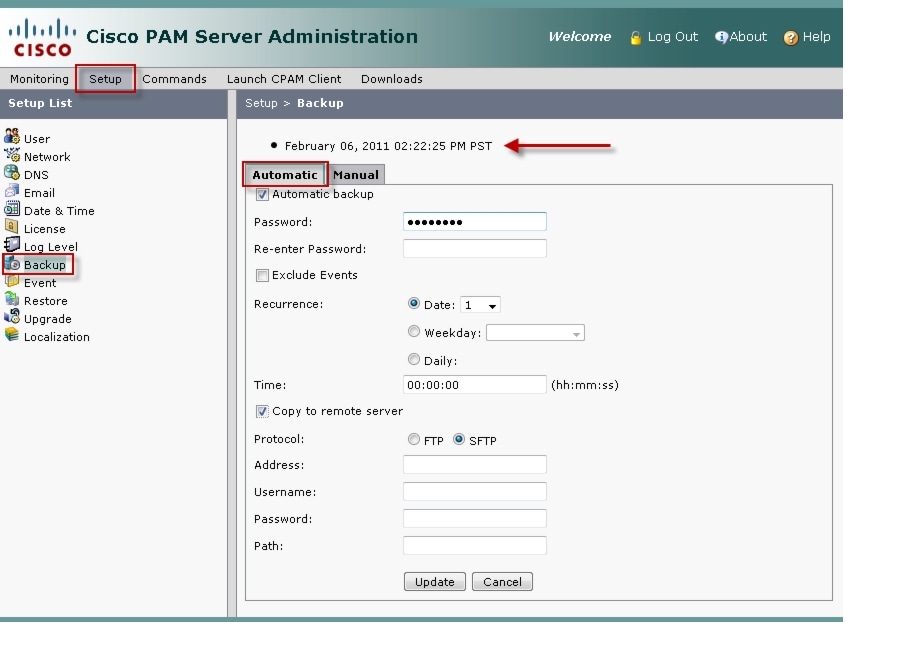Click the Localization stack icon
Screen dimensions: 902x650
(x=12, y=334)
